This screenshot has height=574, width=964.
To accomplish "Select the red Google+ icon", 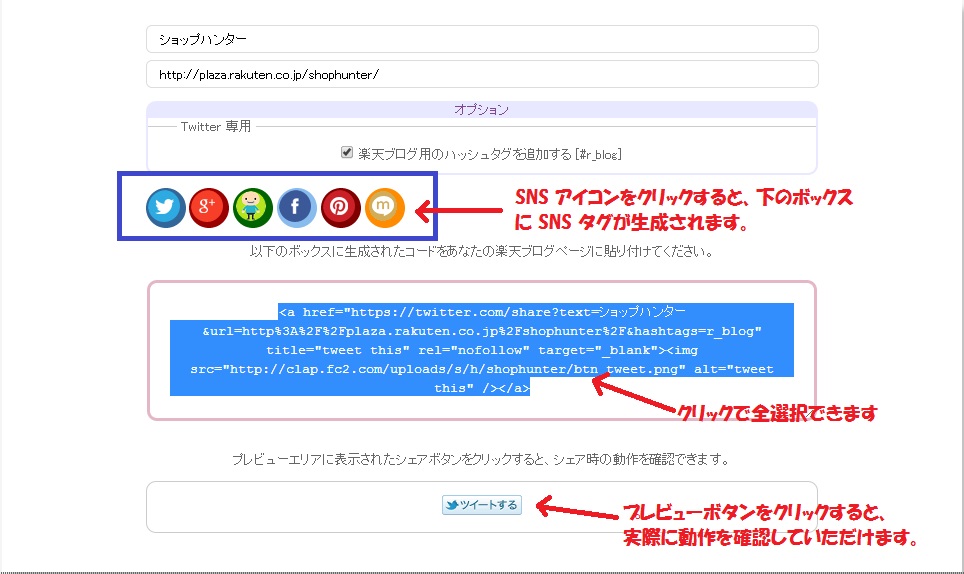I will coord(209,207).
